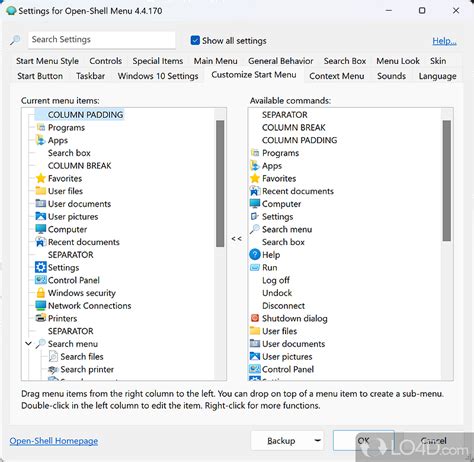Go to the Windows 10 Settings tab
The height and width of the screenshot is (462, 474).
pos(158,76)
